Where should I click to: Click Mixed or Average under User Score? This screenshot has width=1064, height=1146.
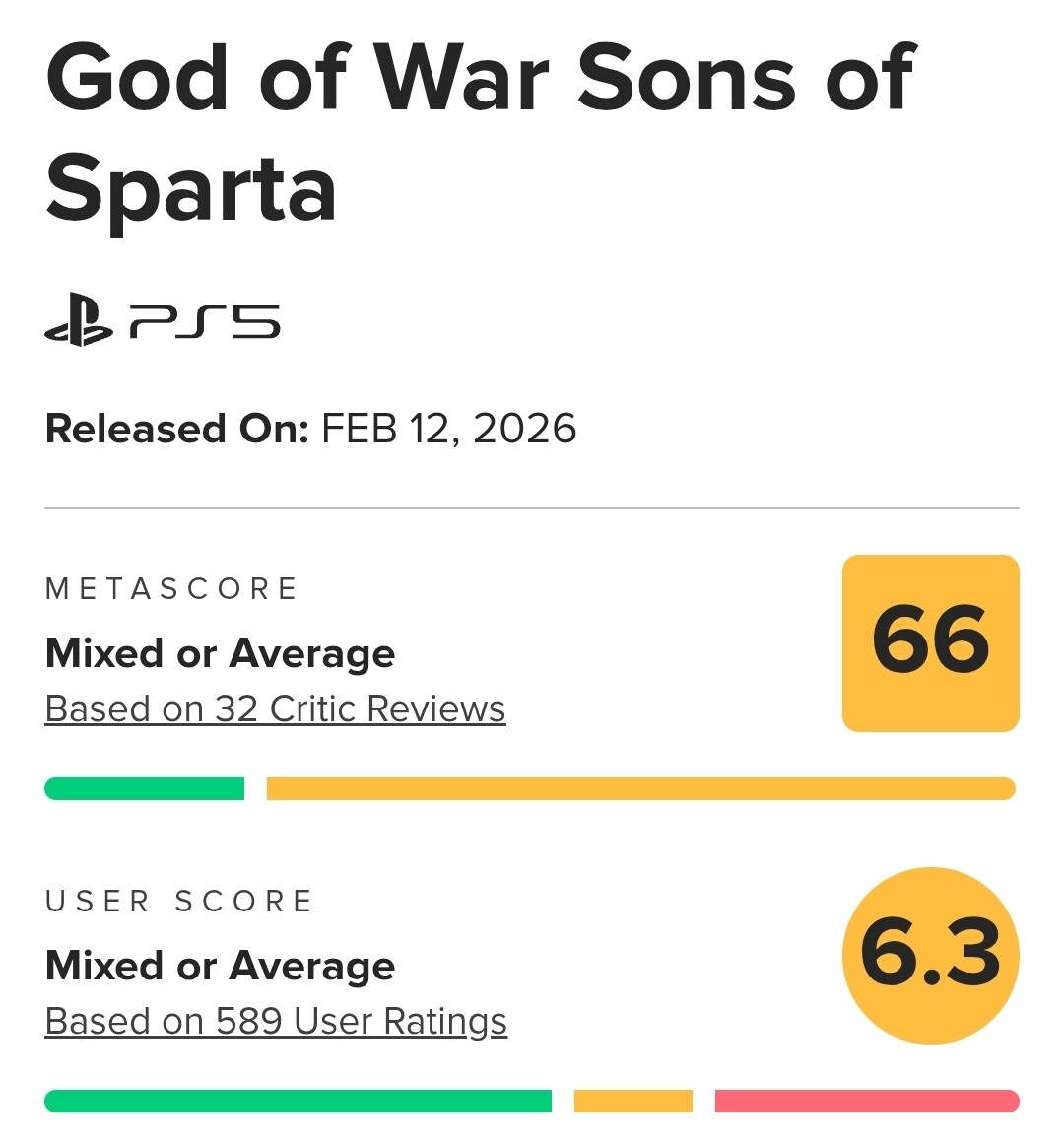tap(220, 967)
